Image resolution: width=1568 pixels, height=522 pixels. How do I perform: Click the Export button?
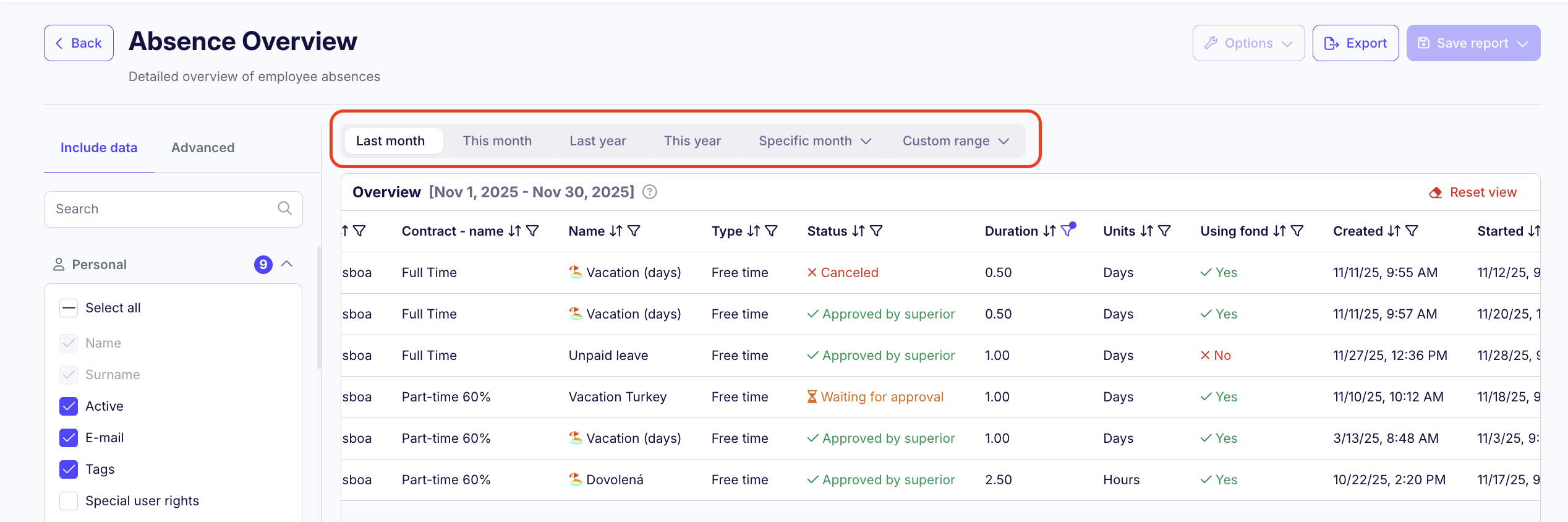[x=1355, y=43]
